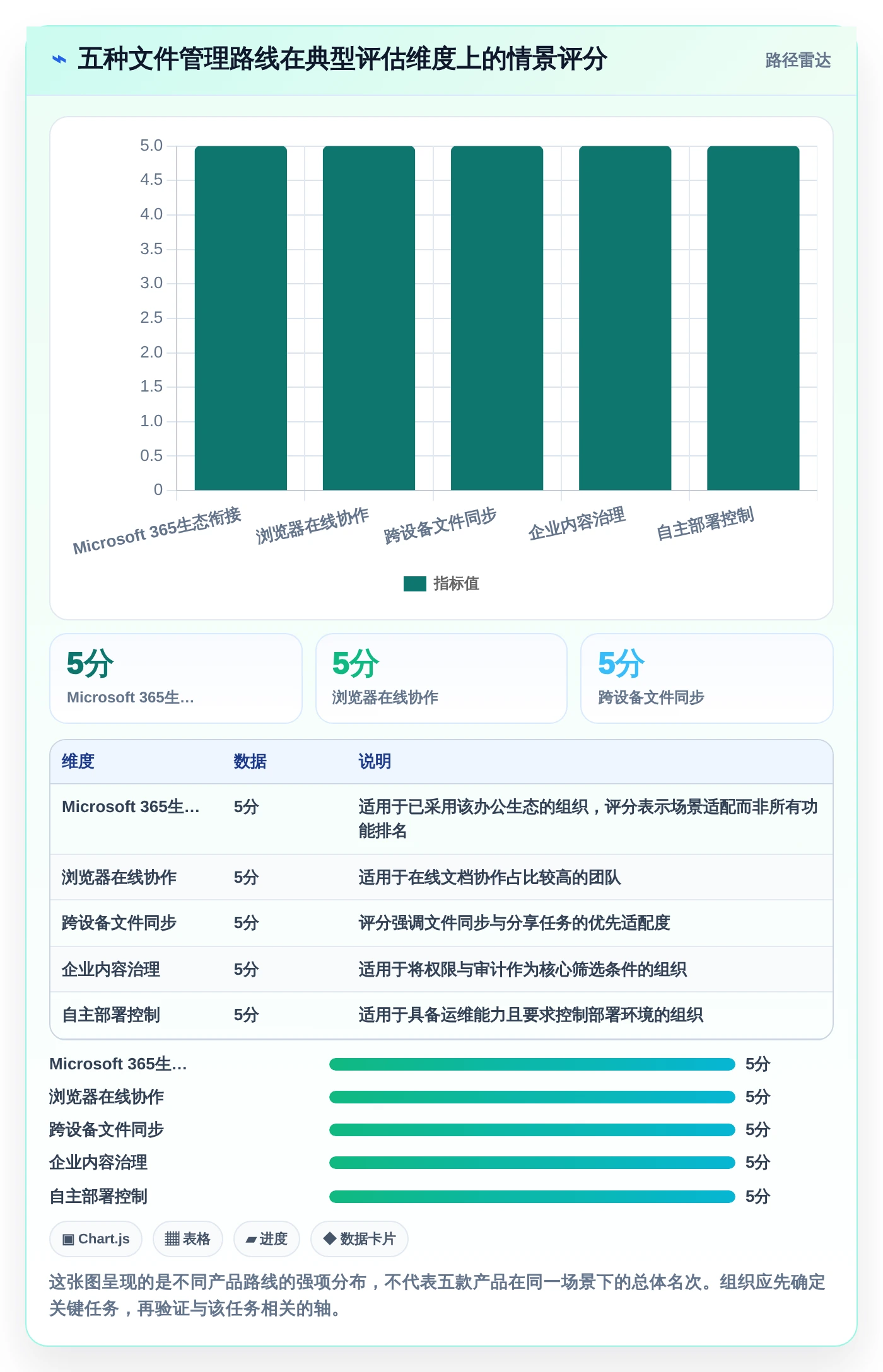This screenshot has height=1372, width=883.
Task: Click the 浏览器在线协作 x-axis label
Action: pyautogui.click(x=312, y=525)
